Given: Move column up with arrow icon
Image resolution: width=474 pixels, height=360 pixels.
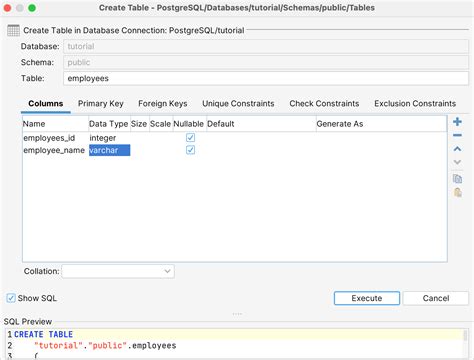Looking at the screenshot, I should (457, 149).
